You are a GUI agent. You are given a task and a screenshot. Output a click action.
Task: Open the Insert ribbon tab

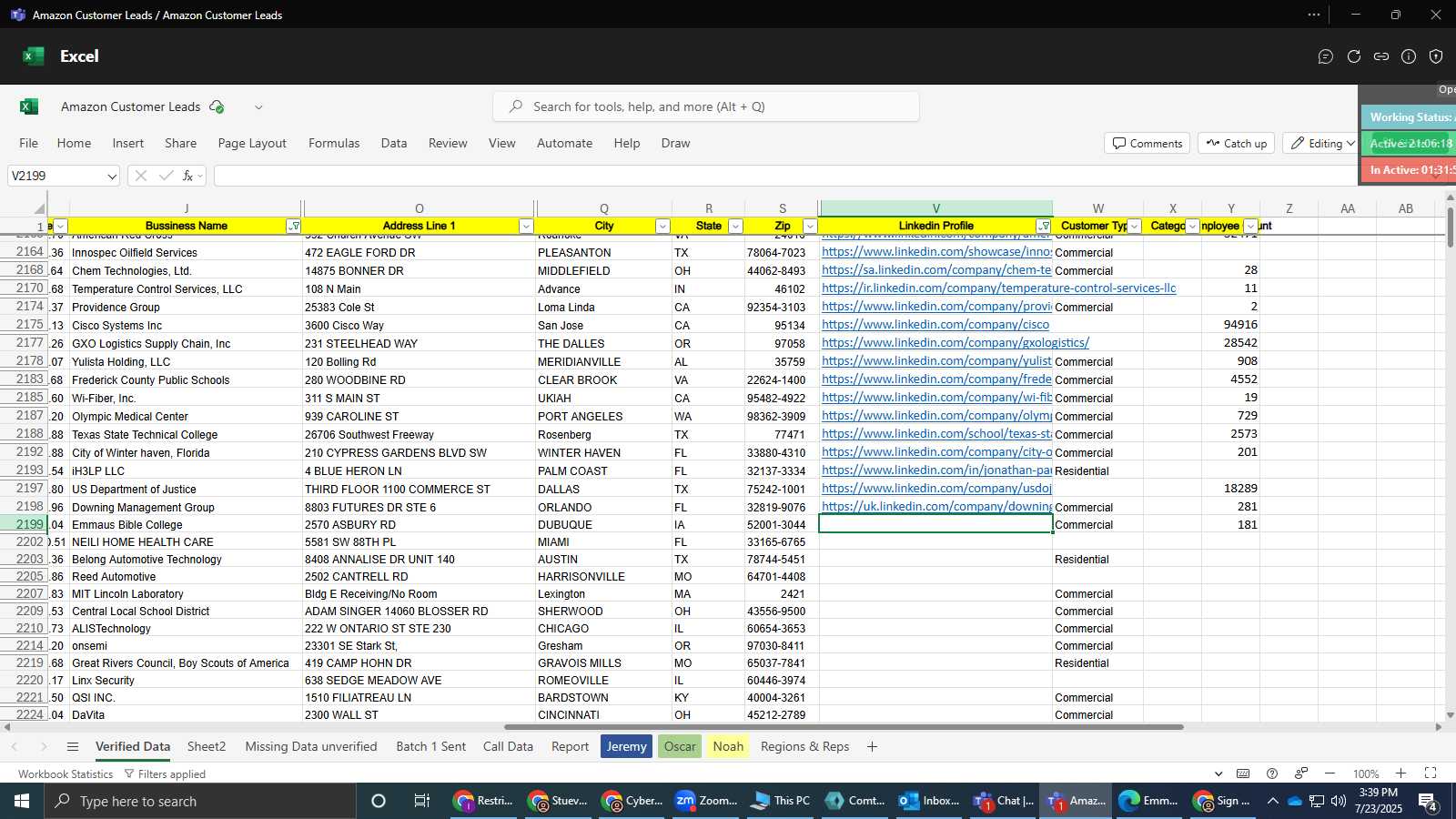pyautogui.click(x=128, y=143)
